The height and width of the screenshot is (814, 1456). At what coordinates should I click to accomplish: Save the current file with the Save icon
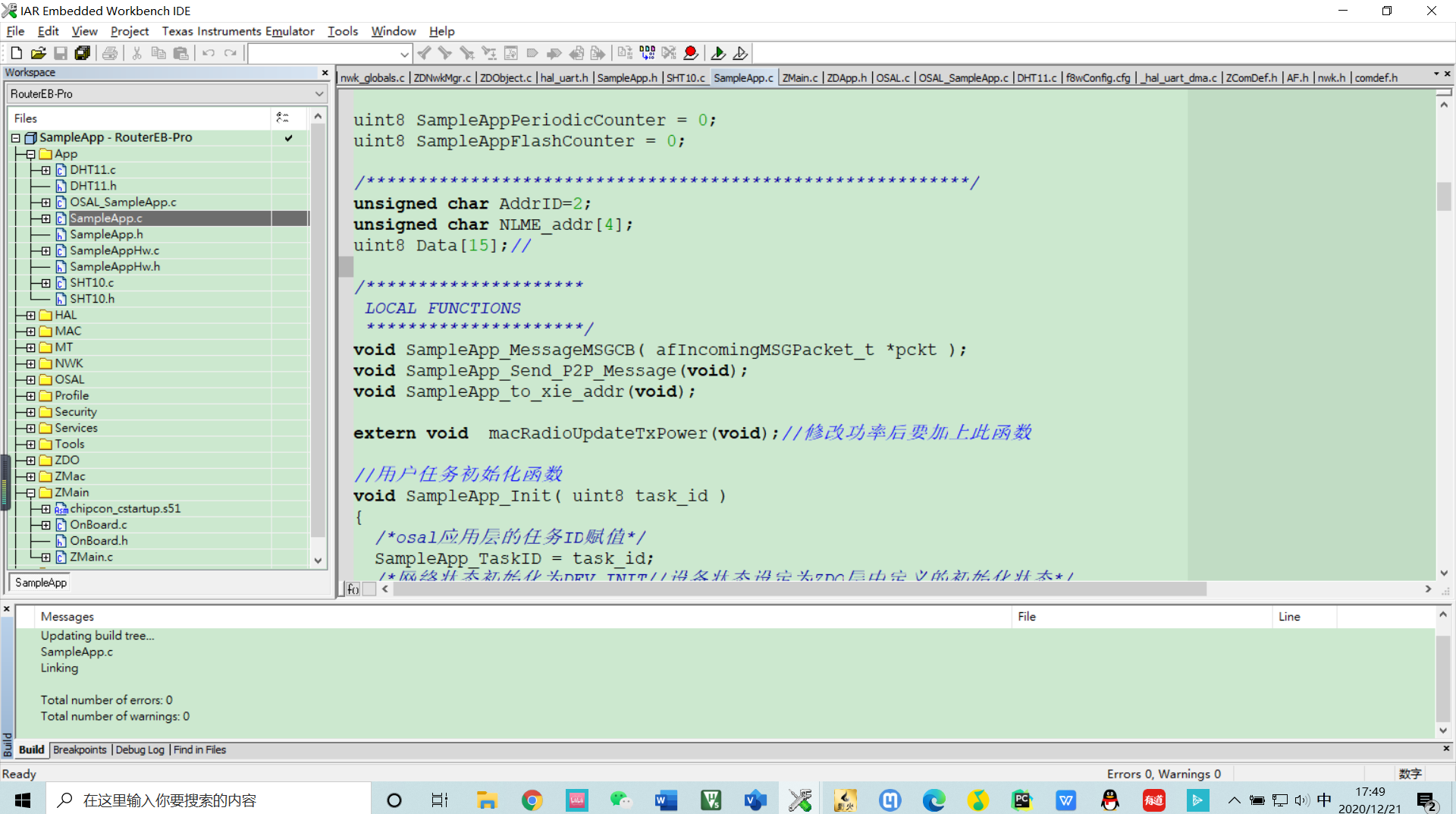(x=61, y=53)
